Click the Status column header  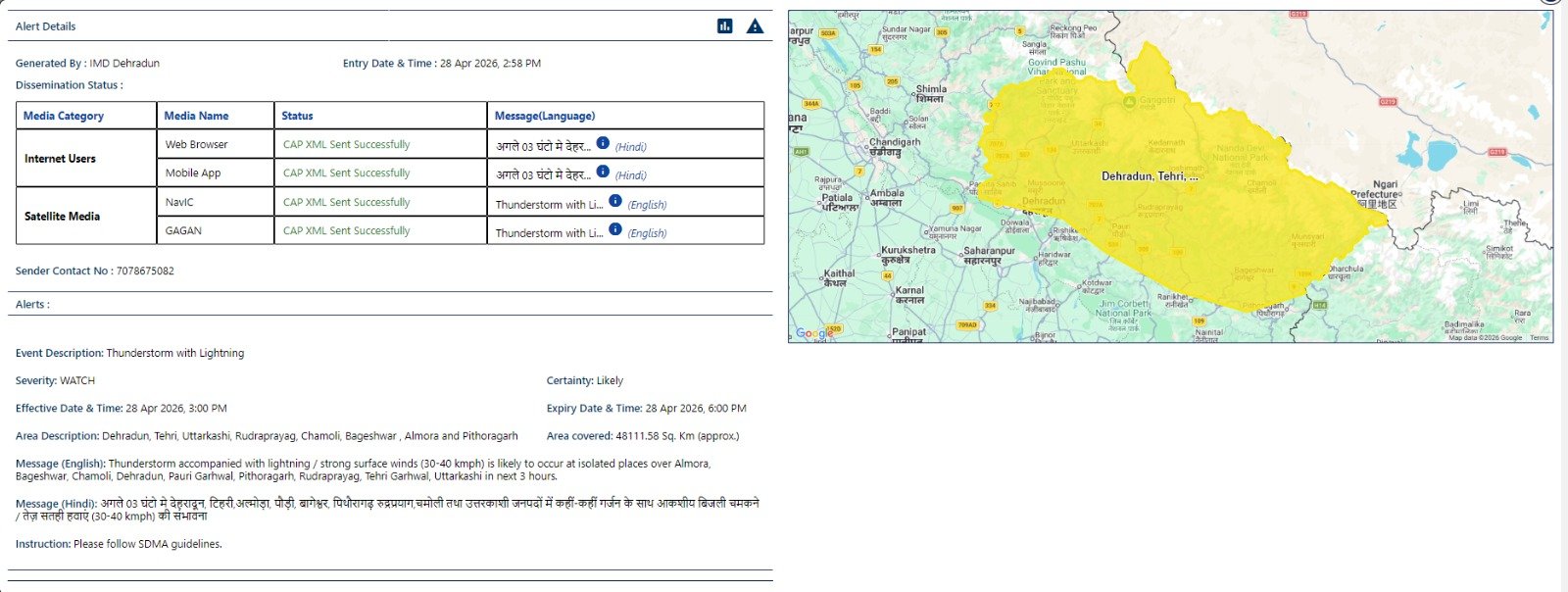[x=297, y=116]
